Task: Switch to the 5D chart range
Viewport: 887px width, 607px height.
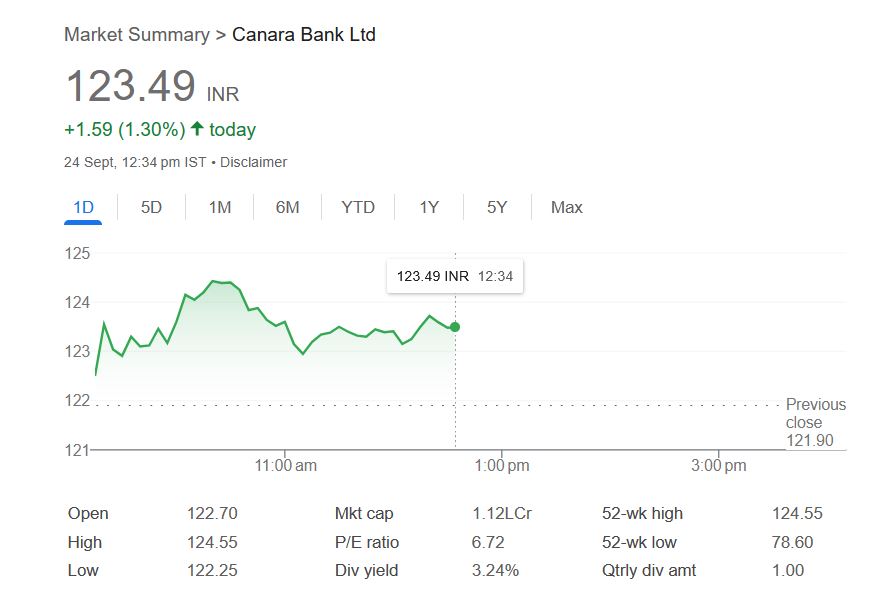Action: [x=151, y=208]
